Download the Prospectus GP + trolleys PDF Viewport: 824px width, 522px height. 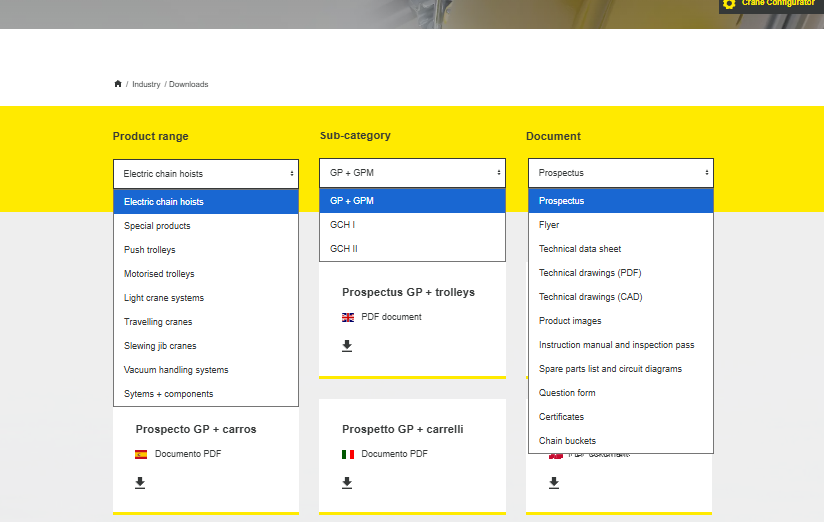pos(347,346)
